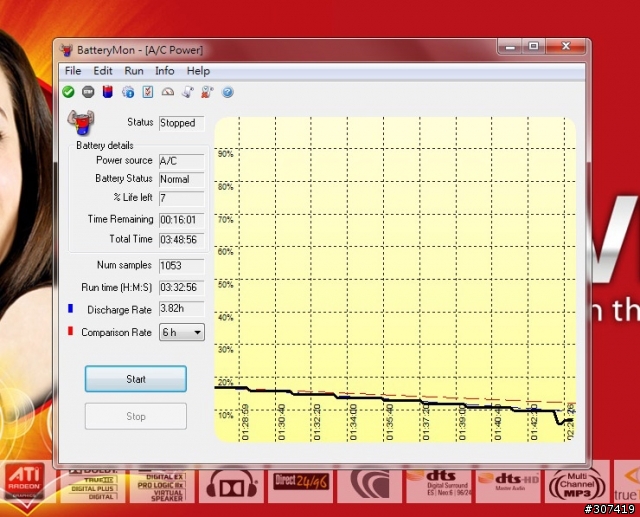Click the Run time value 03:32:56

pos(182,288)
